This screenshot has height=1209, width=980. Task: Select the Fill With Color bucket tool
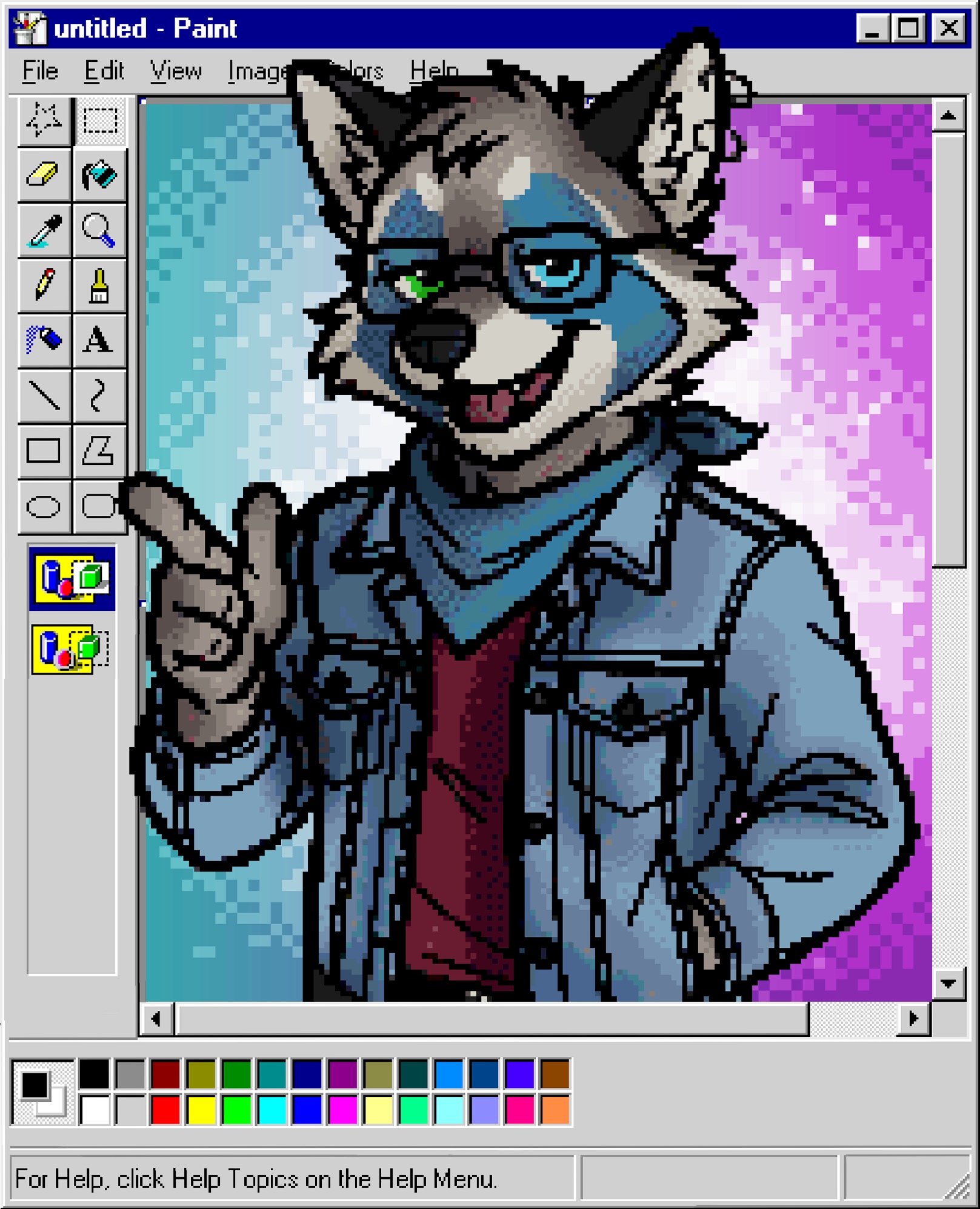pos(99,175)
